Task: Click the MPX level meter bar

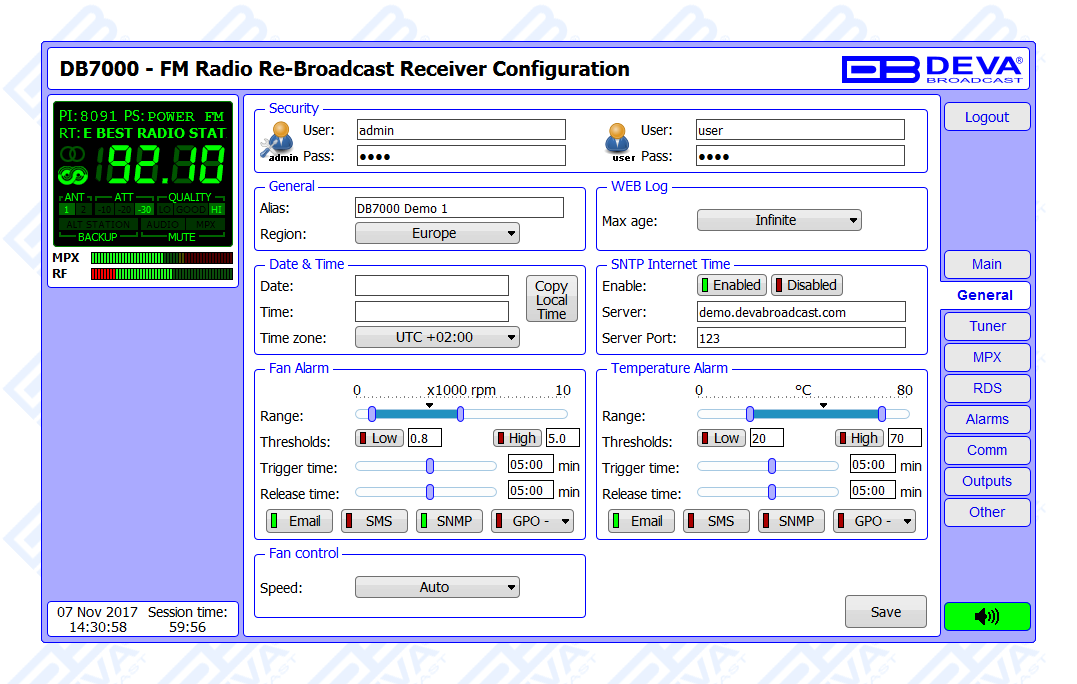Action: pos(161,258)
